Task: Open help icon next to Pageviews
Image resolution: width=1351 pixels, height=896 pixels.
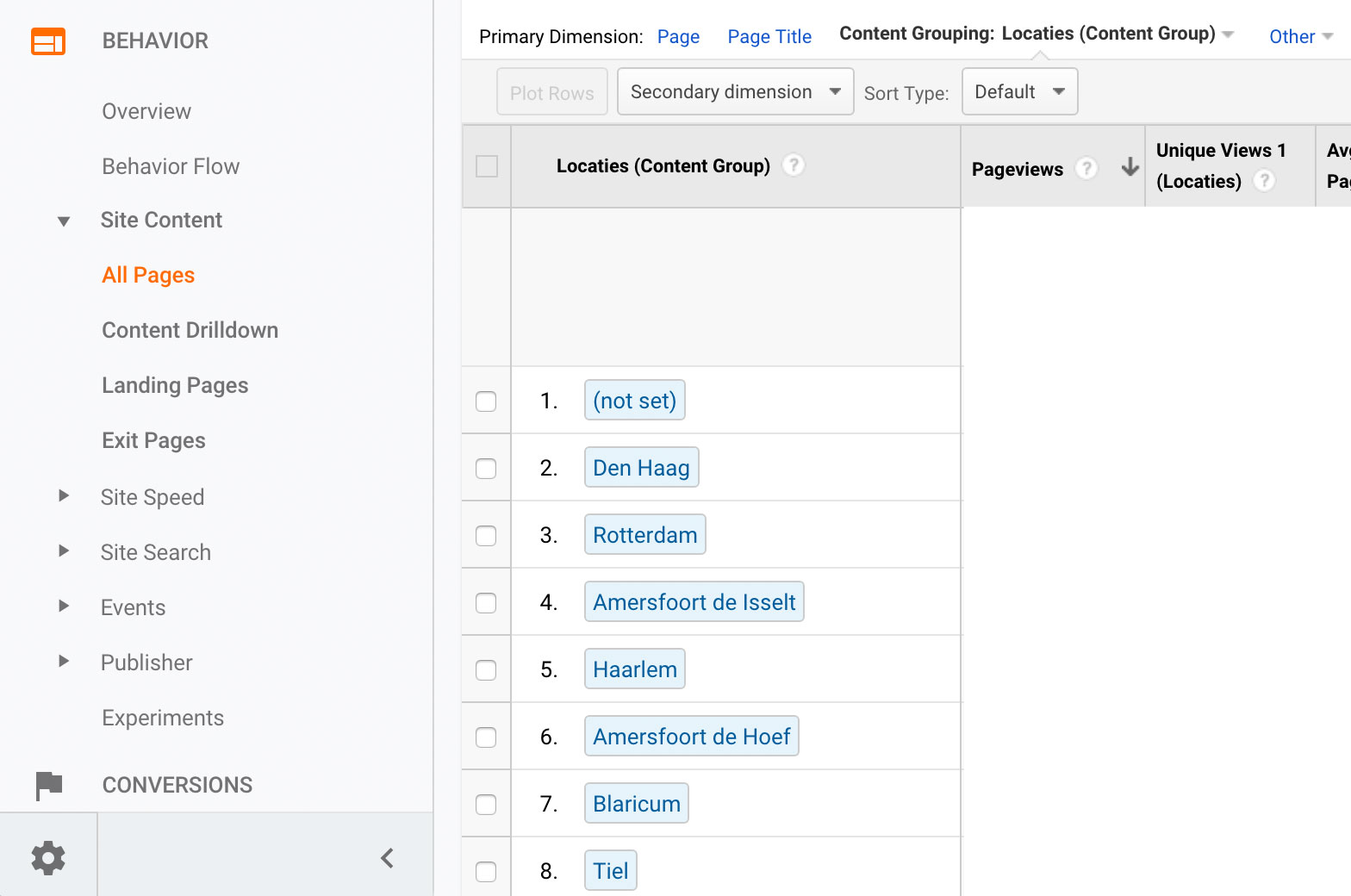Action: coord(1087,168)
